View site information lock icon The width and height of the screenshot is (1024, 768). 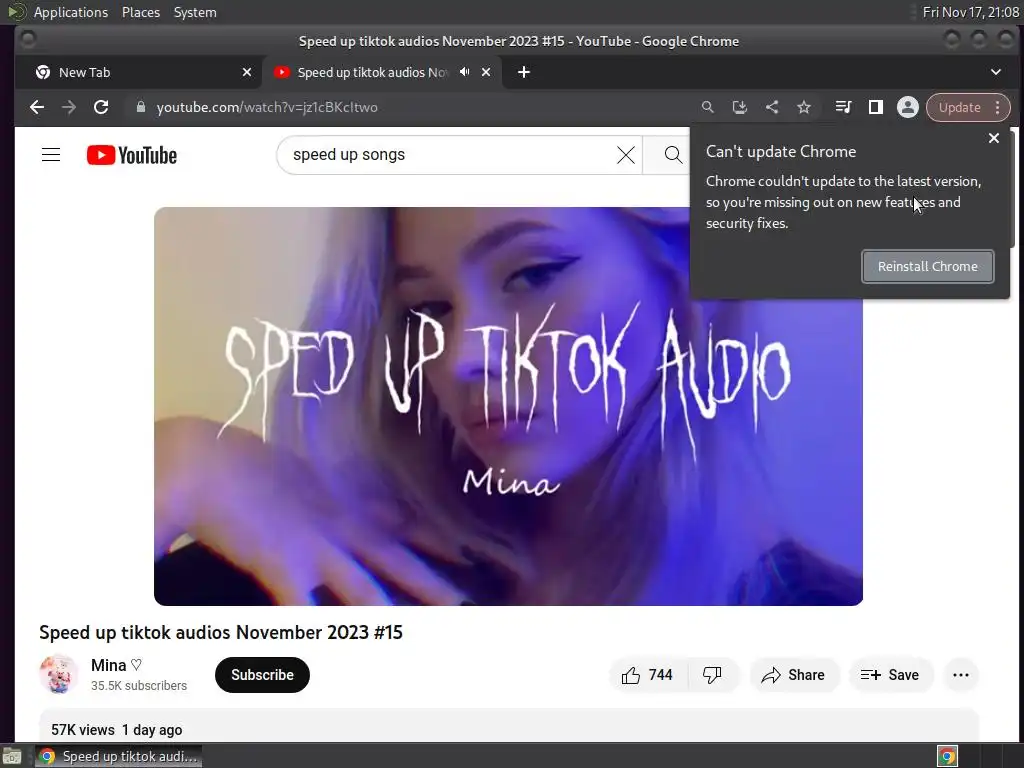(140, 107)
